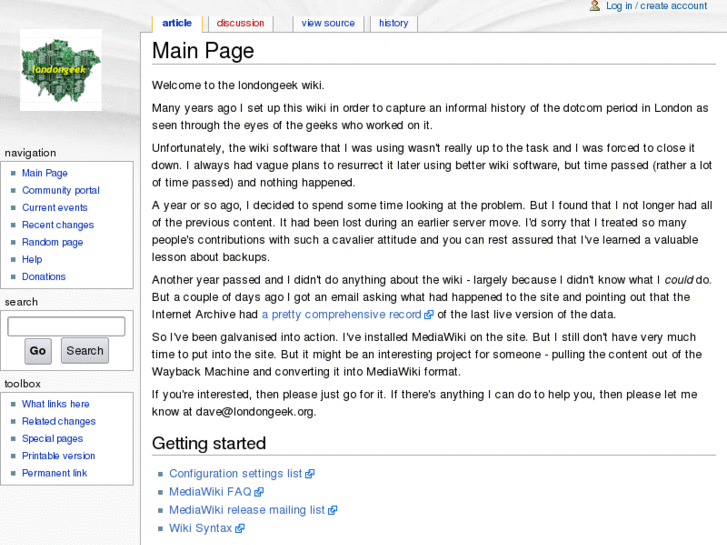The image size is (727, 545).
Task: Open What links here
Action: click(56, 404)
